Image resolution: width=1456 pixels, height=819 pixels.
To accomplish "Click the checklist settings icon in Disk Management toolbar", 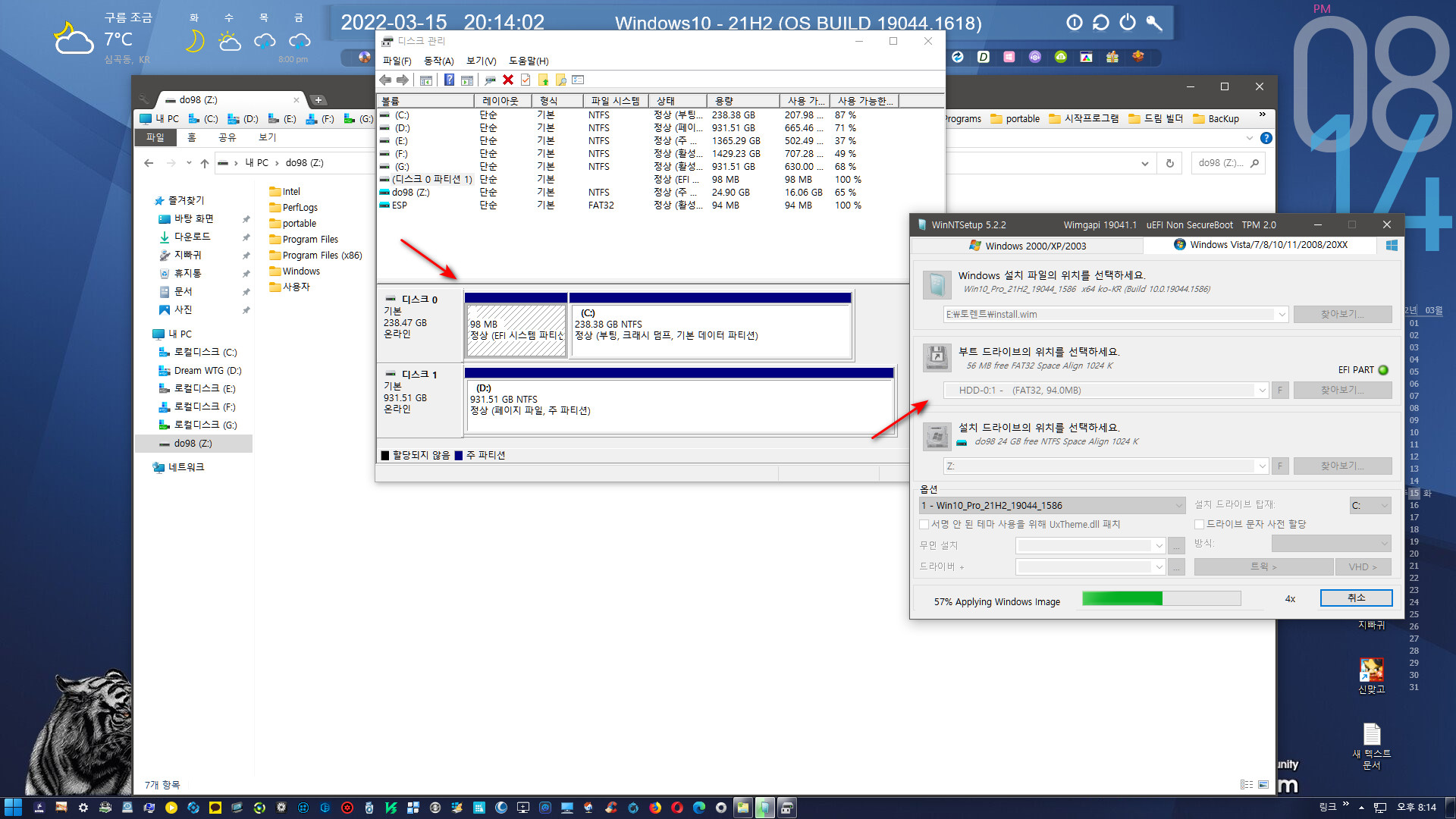I will [579, 80].
